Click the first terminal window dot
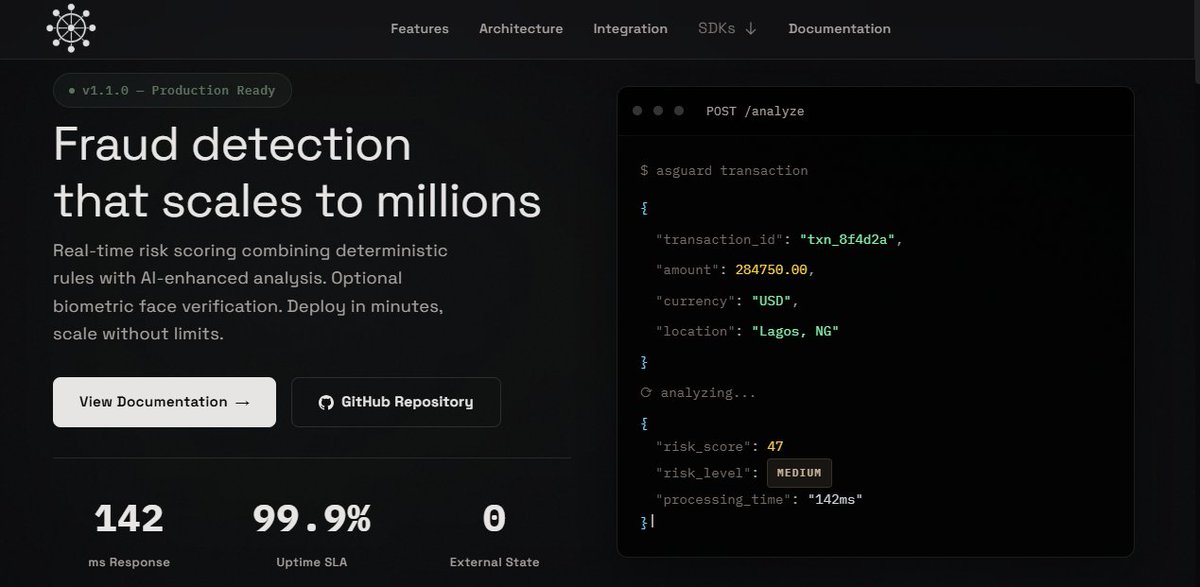This screenshot has width=1200, height=587. 637,111
